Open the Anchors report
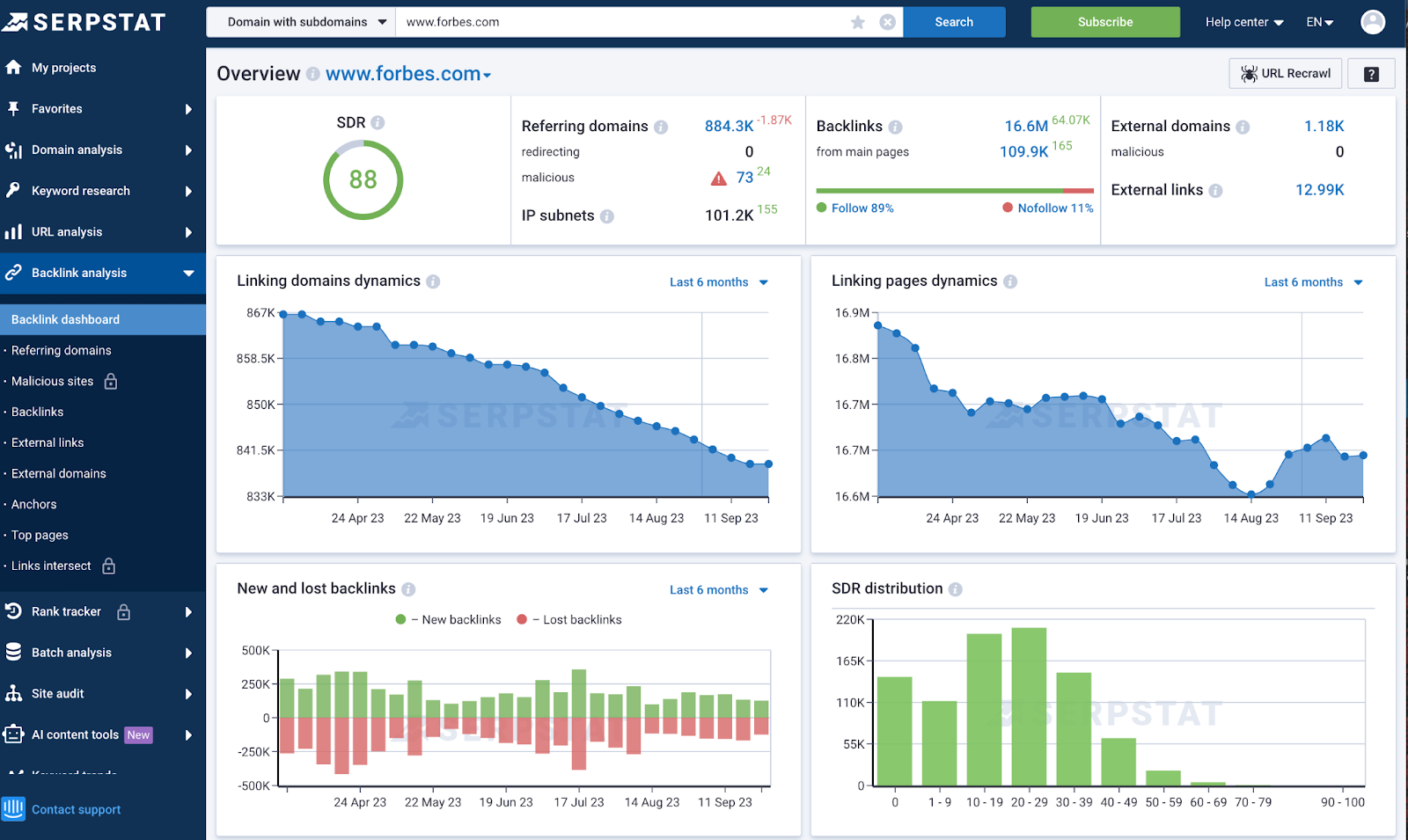This screenshot has width=1408, height=840. (33, 504)
